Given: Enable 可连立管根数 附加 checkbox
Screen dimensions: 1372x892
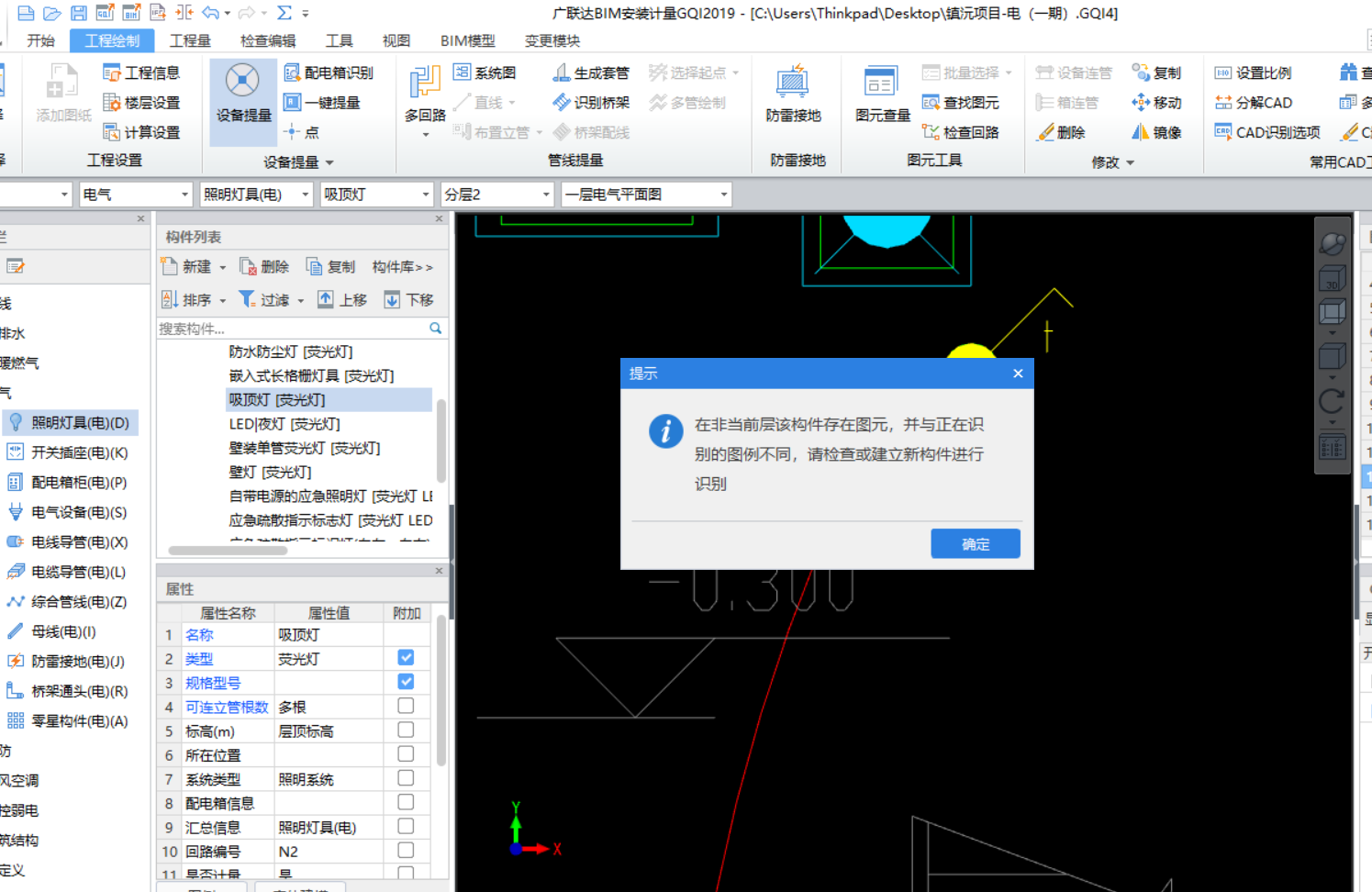Looking at the screenshot, I should pos(406,706).
